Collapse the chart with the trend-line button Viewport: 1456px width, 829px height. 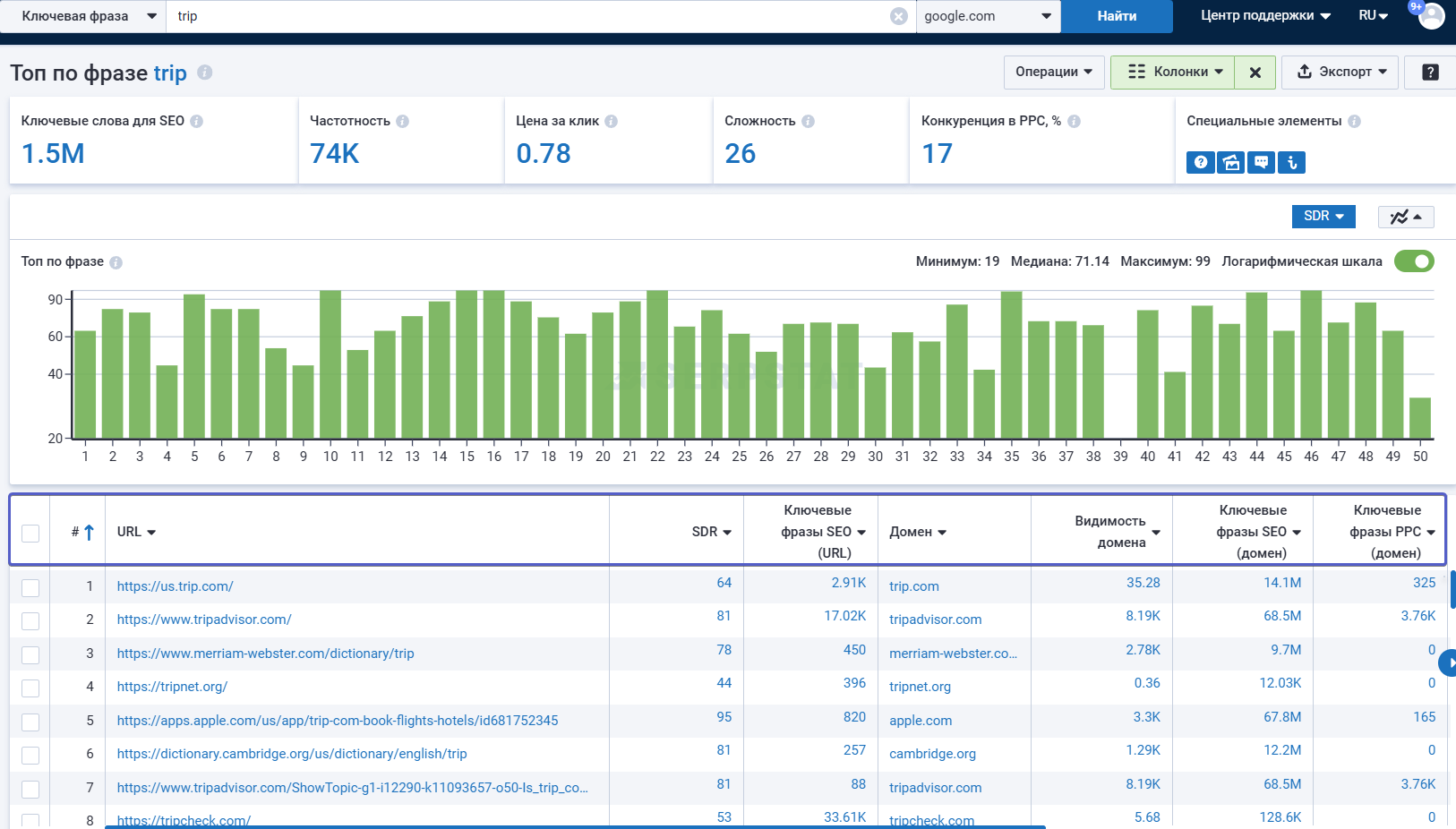pyautogui.click(x=1406, y=217)
